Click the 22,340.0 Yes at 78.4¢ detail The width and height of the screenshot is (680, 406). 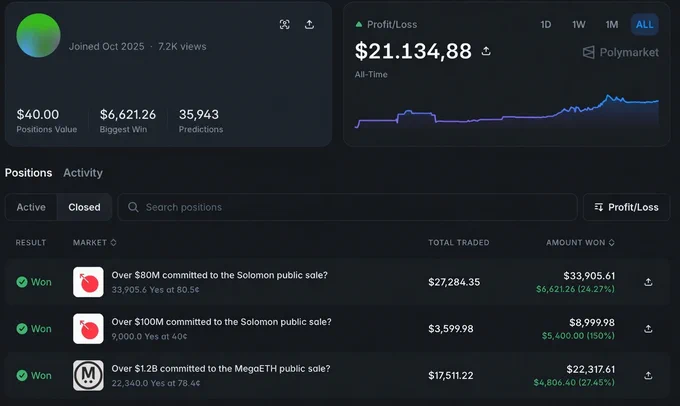[156, 383]
